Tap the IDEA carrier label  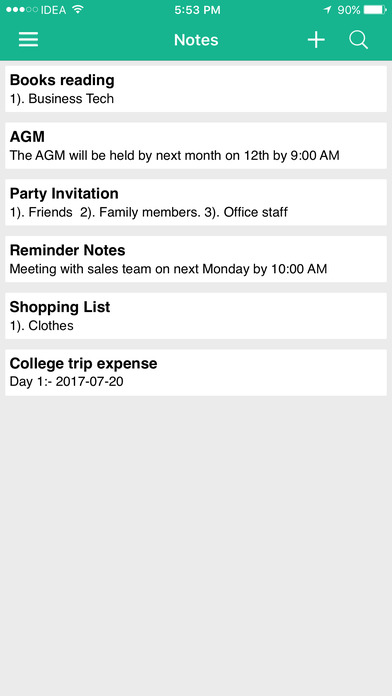53,10
